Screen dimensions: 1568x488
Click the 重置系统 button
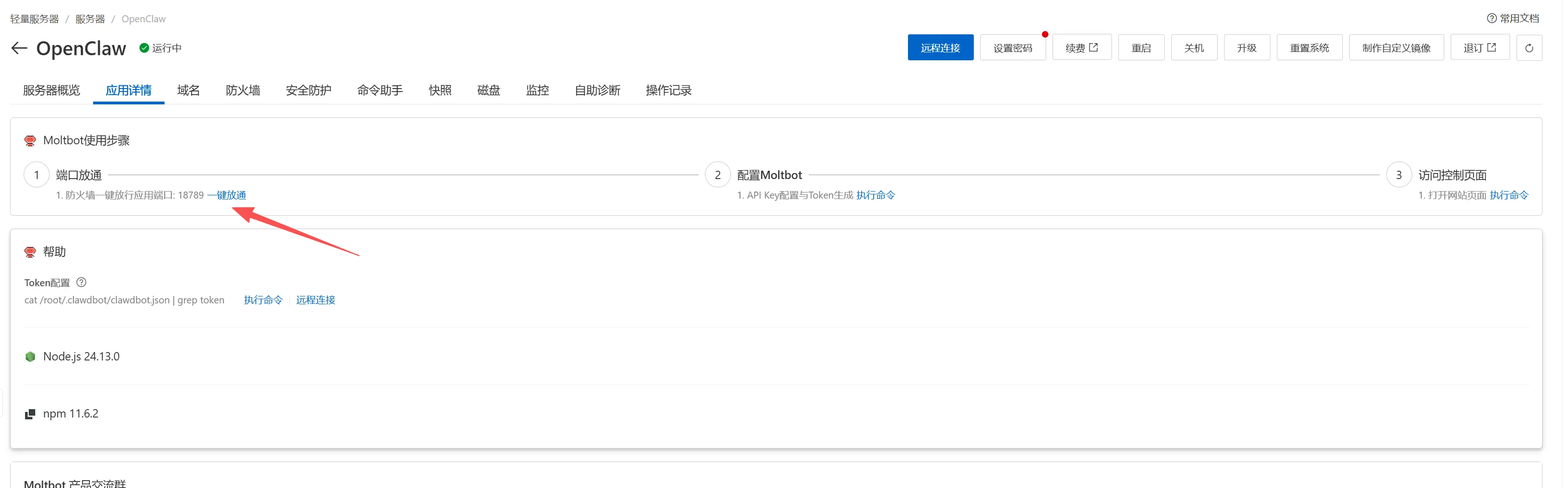tap(1309, 47)
